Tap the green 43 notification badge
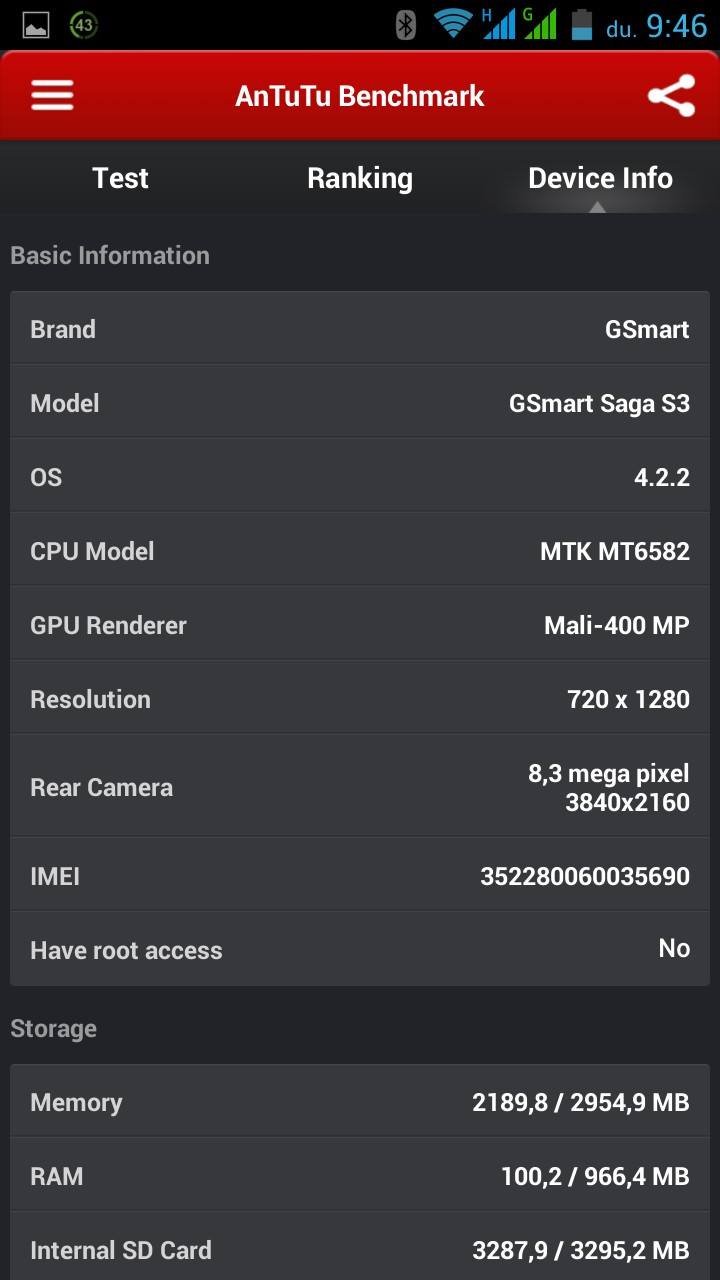Image resolution: width=720 pixels, height=1280 pixels. 84,26
